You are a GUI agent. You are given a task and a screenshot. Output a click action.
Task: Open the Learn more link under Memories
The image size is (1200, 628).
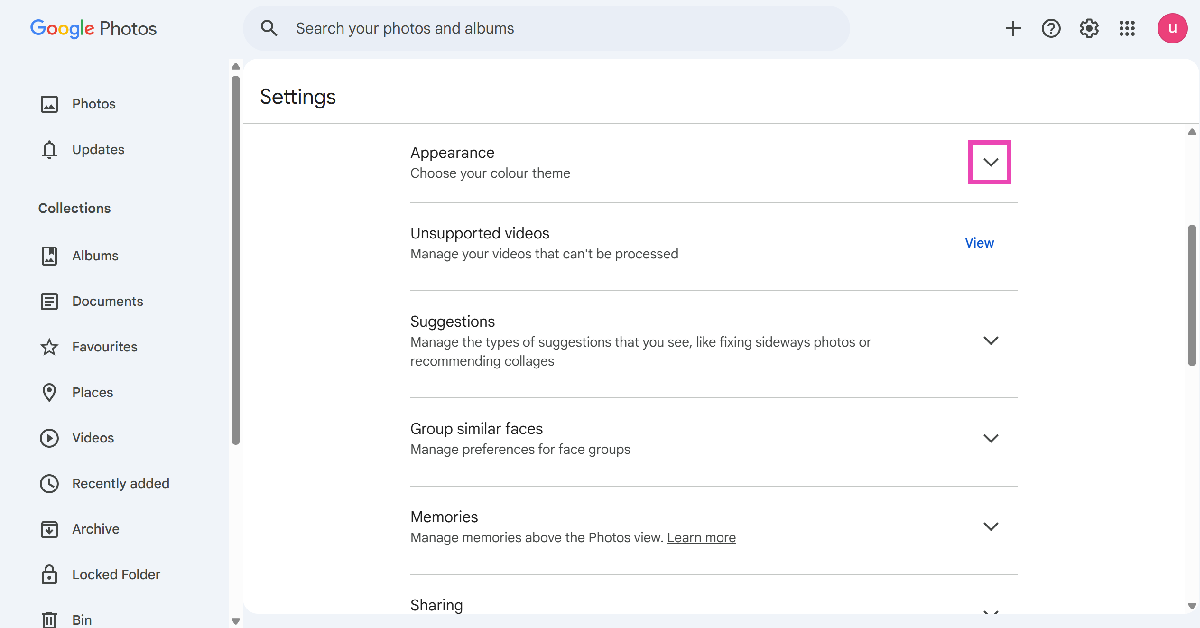tap(701, 538)
